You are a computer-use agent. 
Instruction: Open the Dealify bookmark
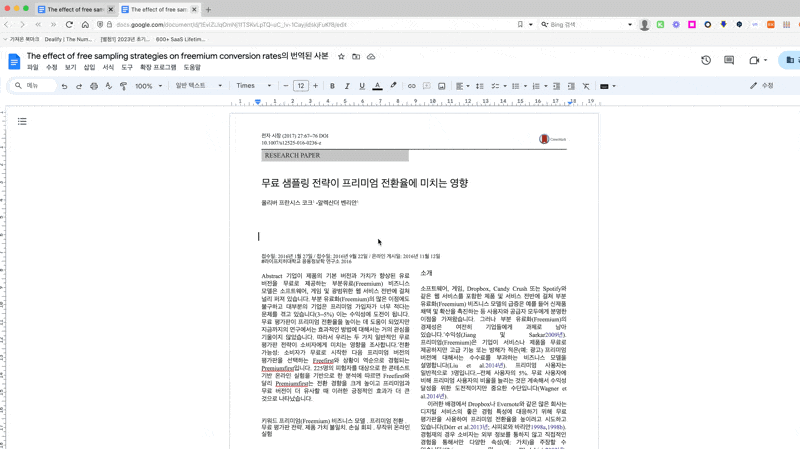pyautogui.click(x=68, y=39)
